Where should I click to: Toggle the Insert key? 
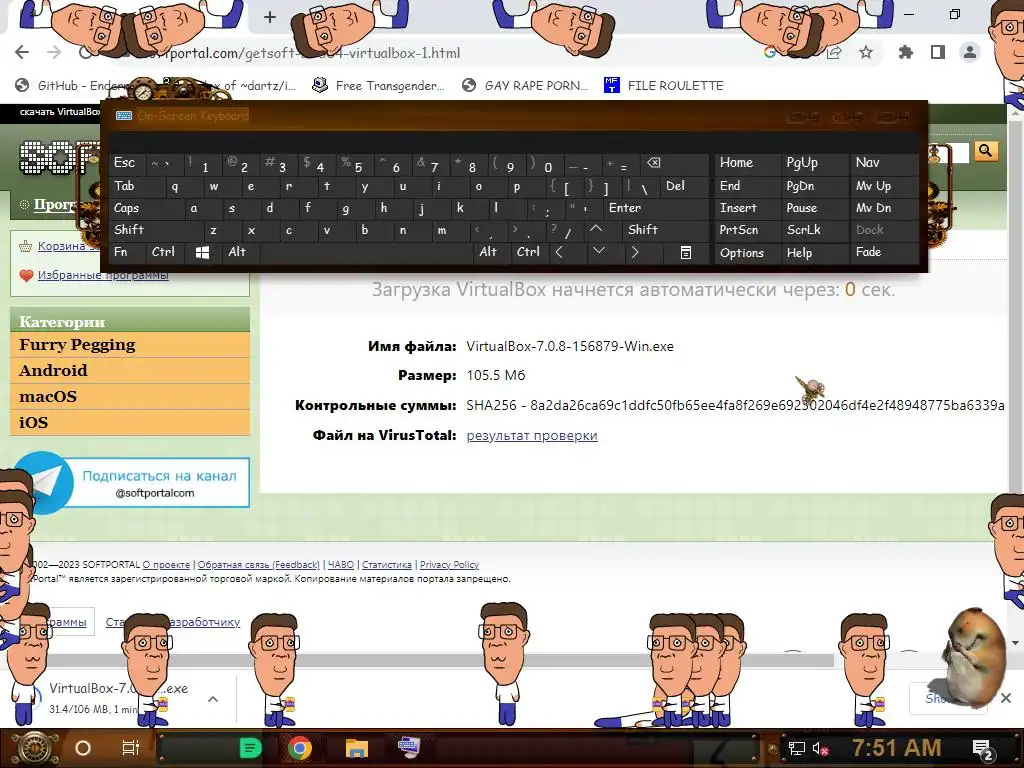coord(747,208)
